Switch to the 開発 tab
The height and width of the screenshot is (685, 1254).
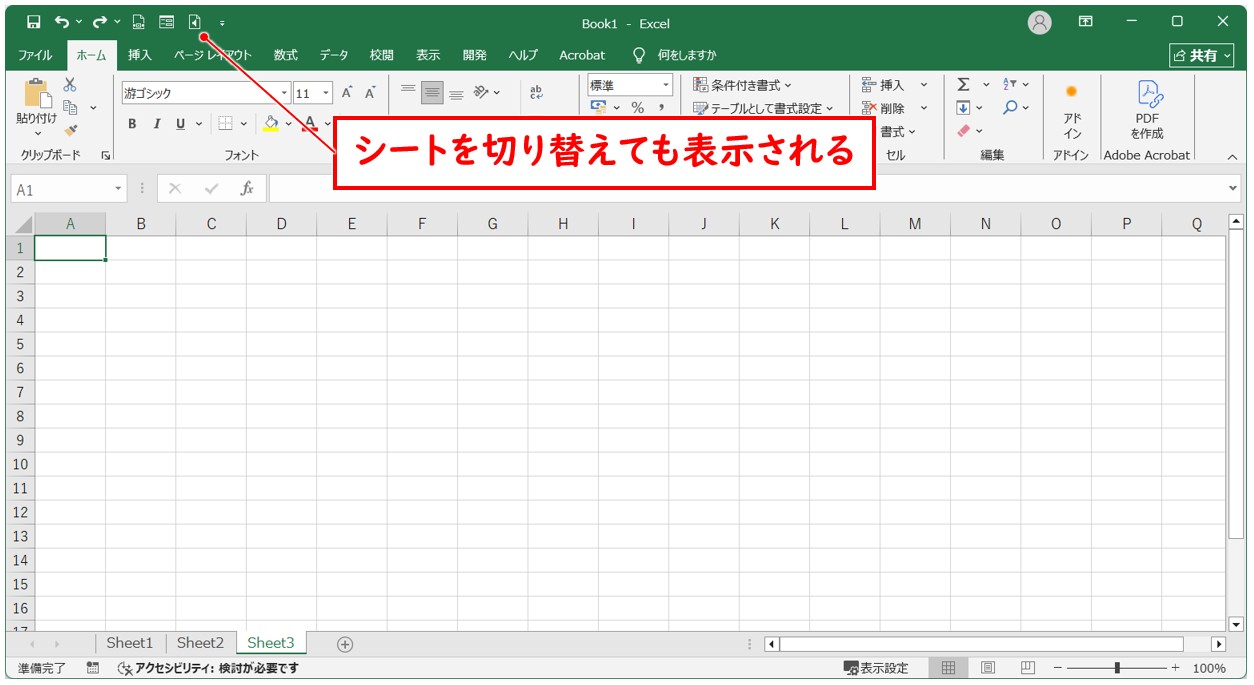coord(475,55)
